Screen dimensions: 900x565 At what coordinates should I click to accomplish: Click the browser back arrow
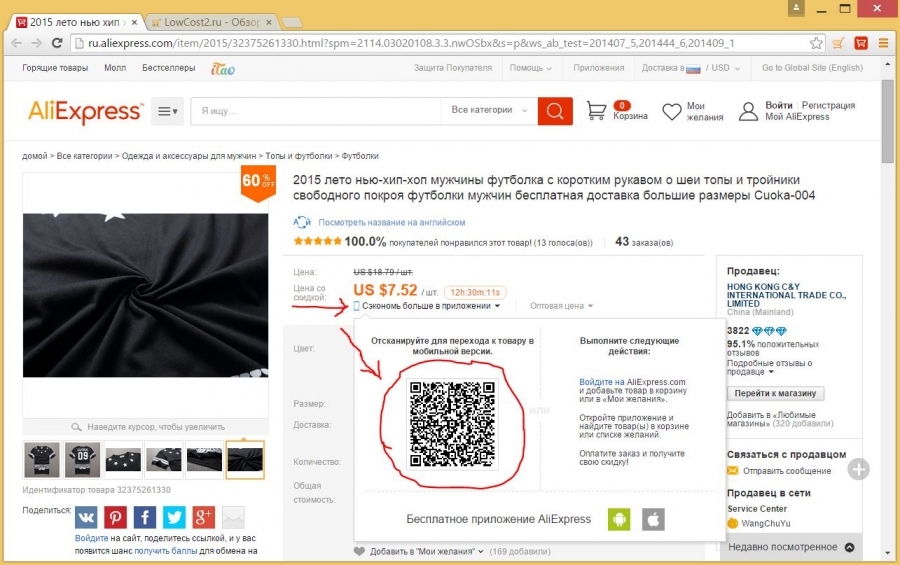[x=16, y=43]
